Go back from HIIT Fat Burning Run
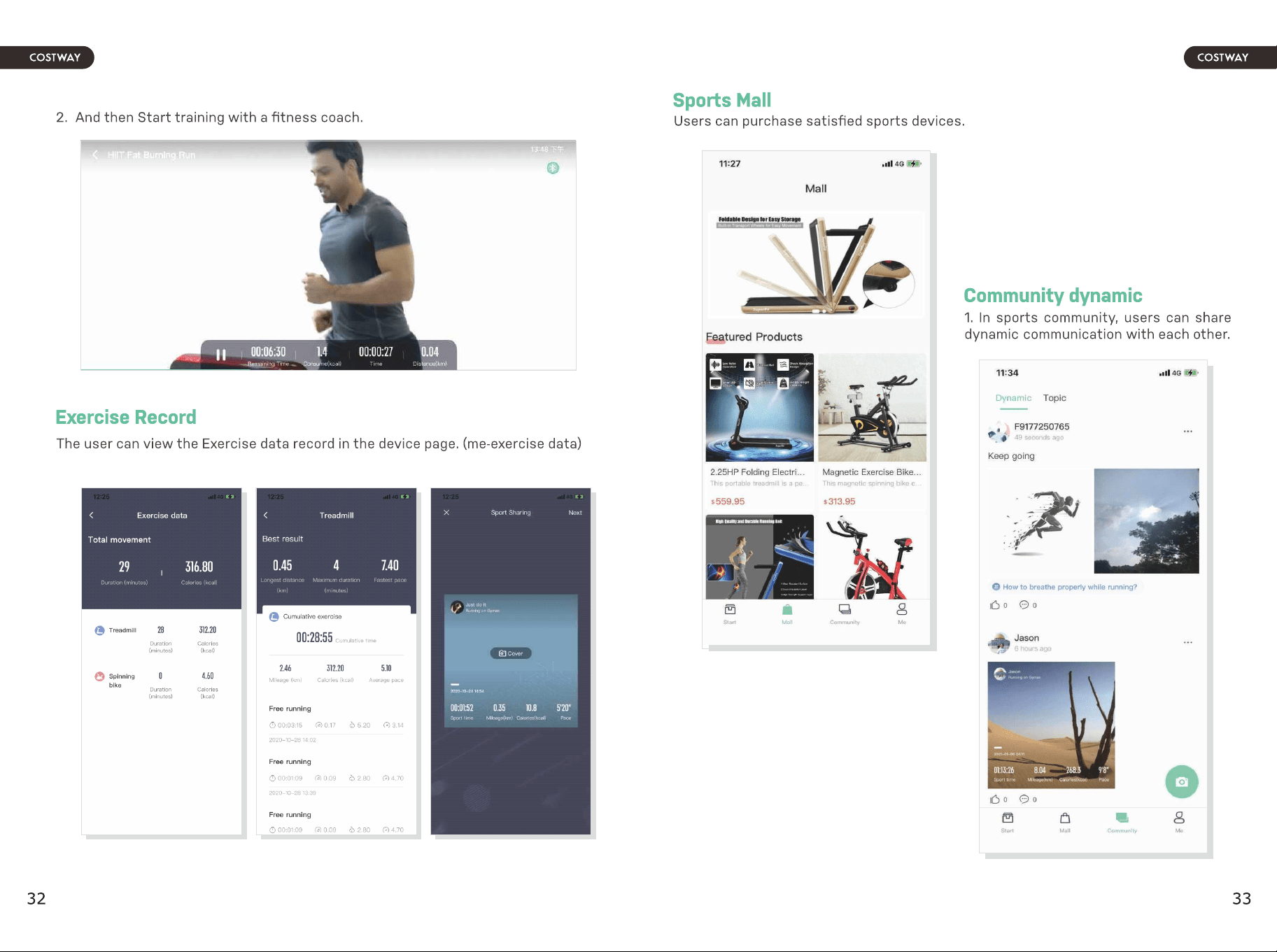 coord(95,155)
